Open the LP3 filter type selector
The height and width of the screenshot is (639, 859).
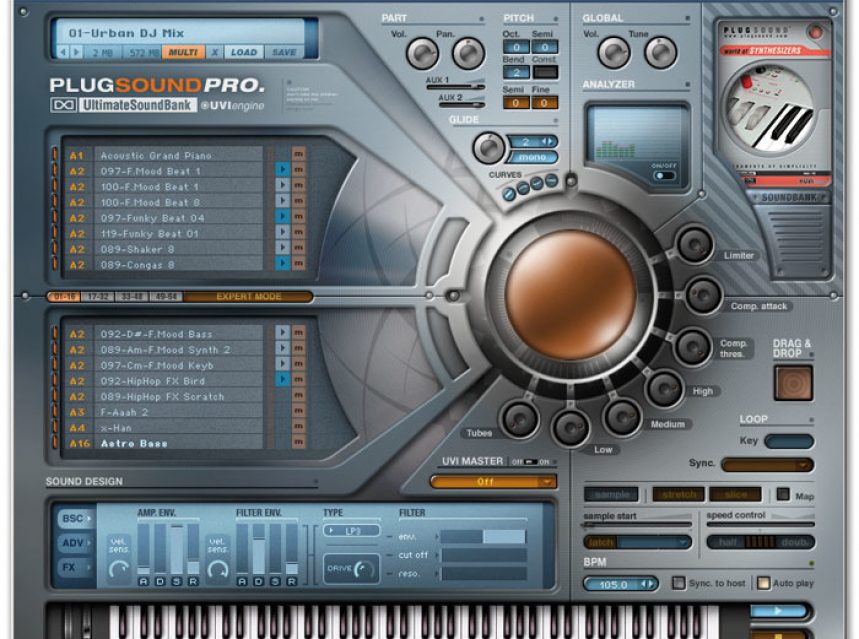(x=352, y=530)
